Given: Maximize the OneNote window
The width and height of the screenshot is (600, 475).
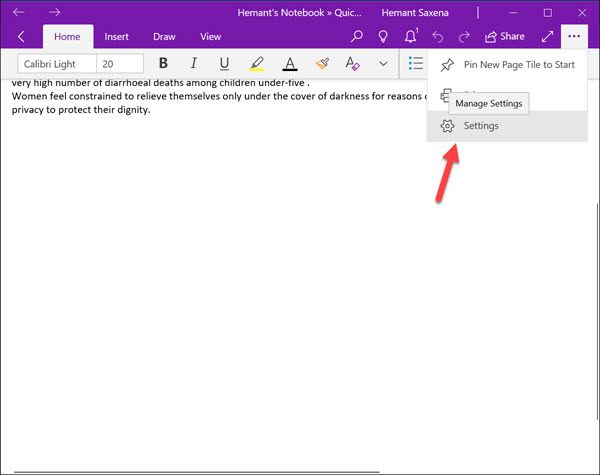Looking at the screenshot, I should [x=548, y=13].
